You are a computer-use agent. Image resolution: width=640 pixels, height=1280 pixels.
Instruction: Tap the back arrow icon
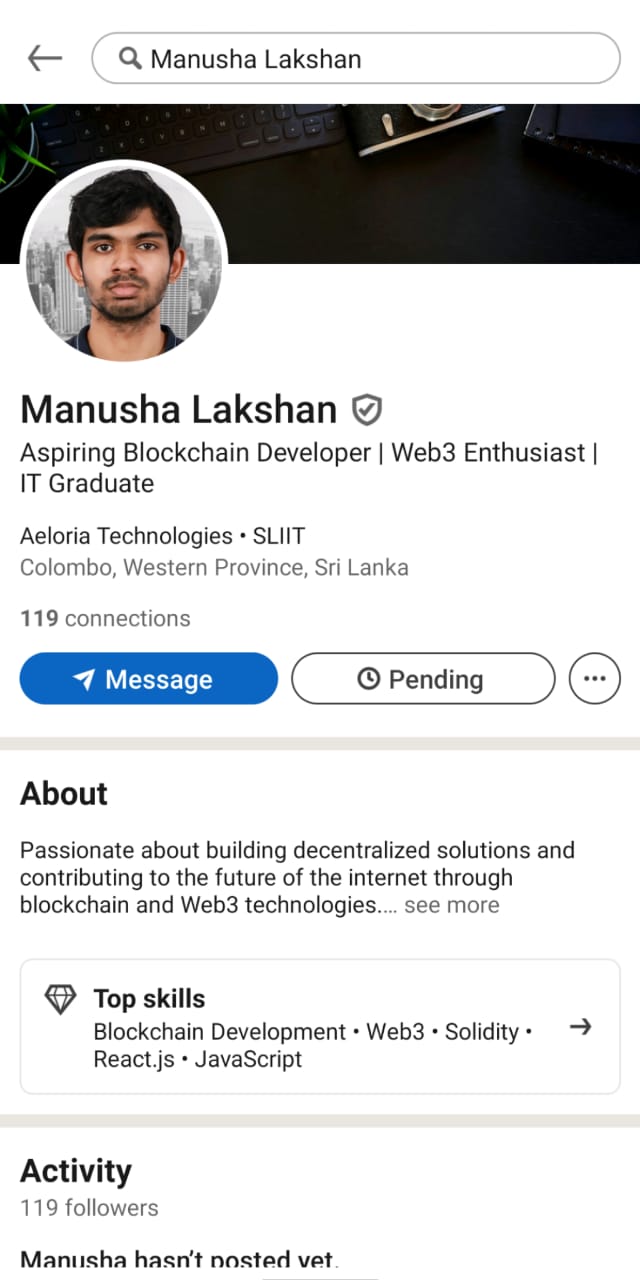45,59
